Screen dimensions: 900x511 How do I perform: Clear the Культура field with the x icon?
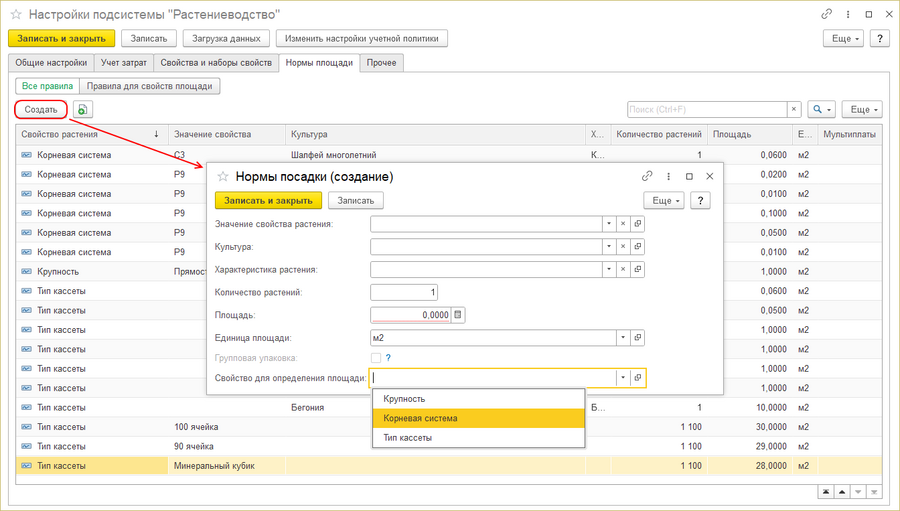coord(622,246)
